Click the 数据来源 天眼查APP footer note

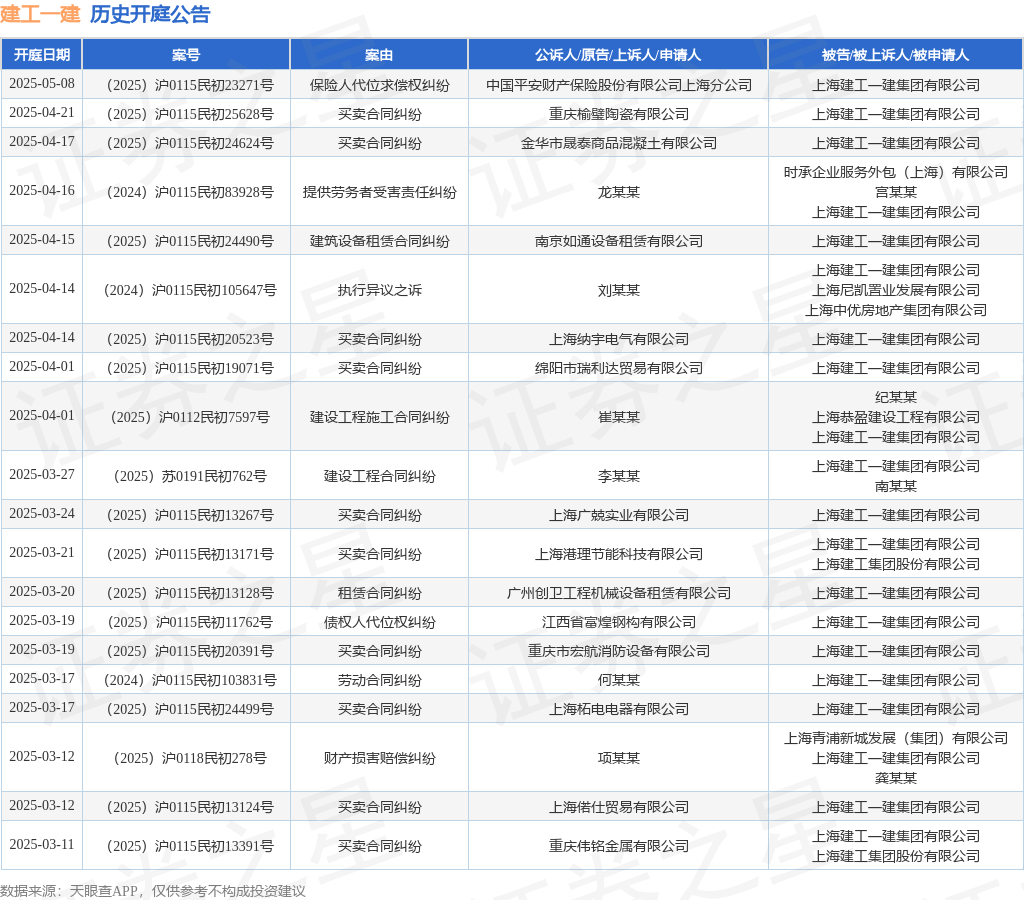coord(152,891)
